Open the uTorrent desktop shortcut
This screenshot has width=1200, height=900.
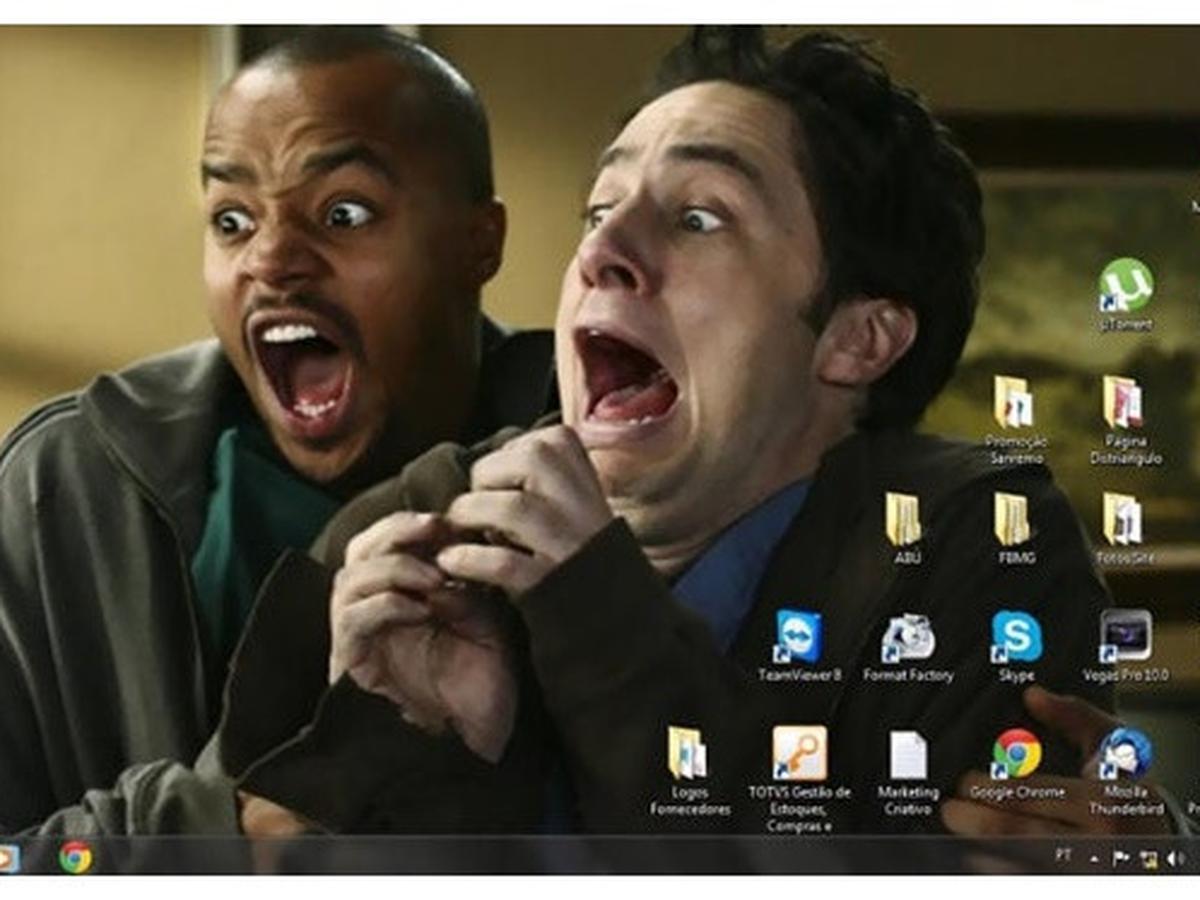tap(1126, 295)
